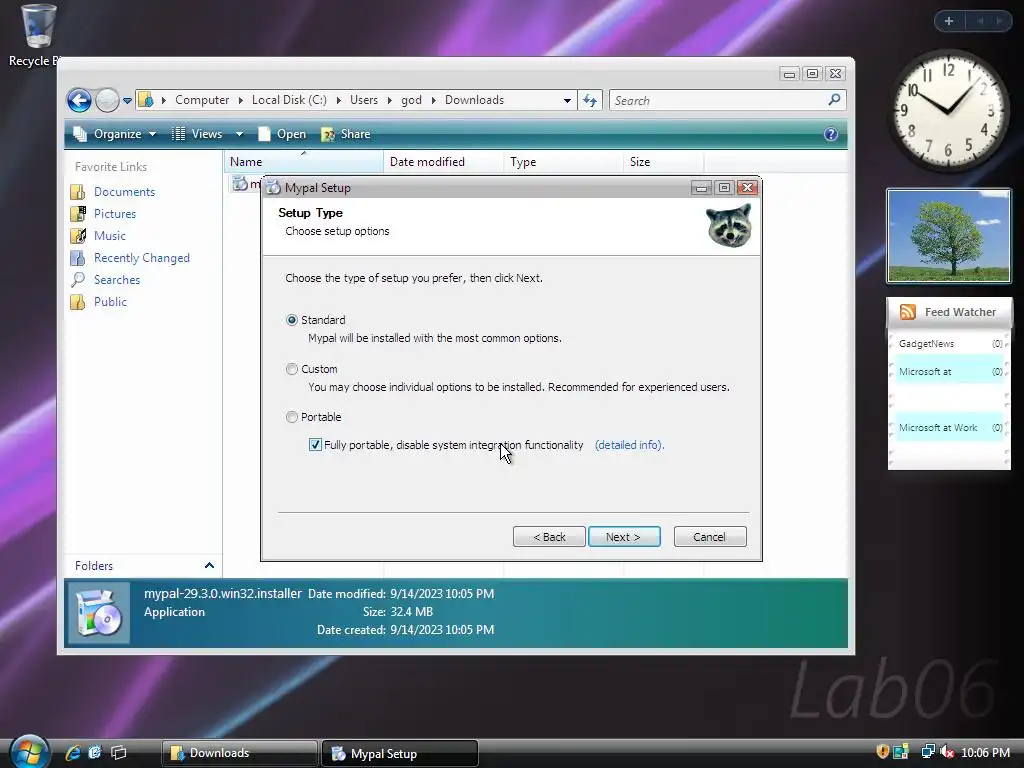Screen dimensions: 1024x768
Task: Click the Next button in Mypal Setup
Action: 624,537
